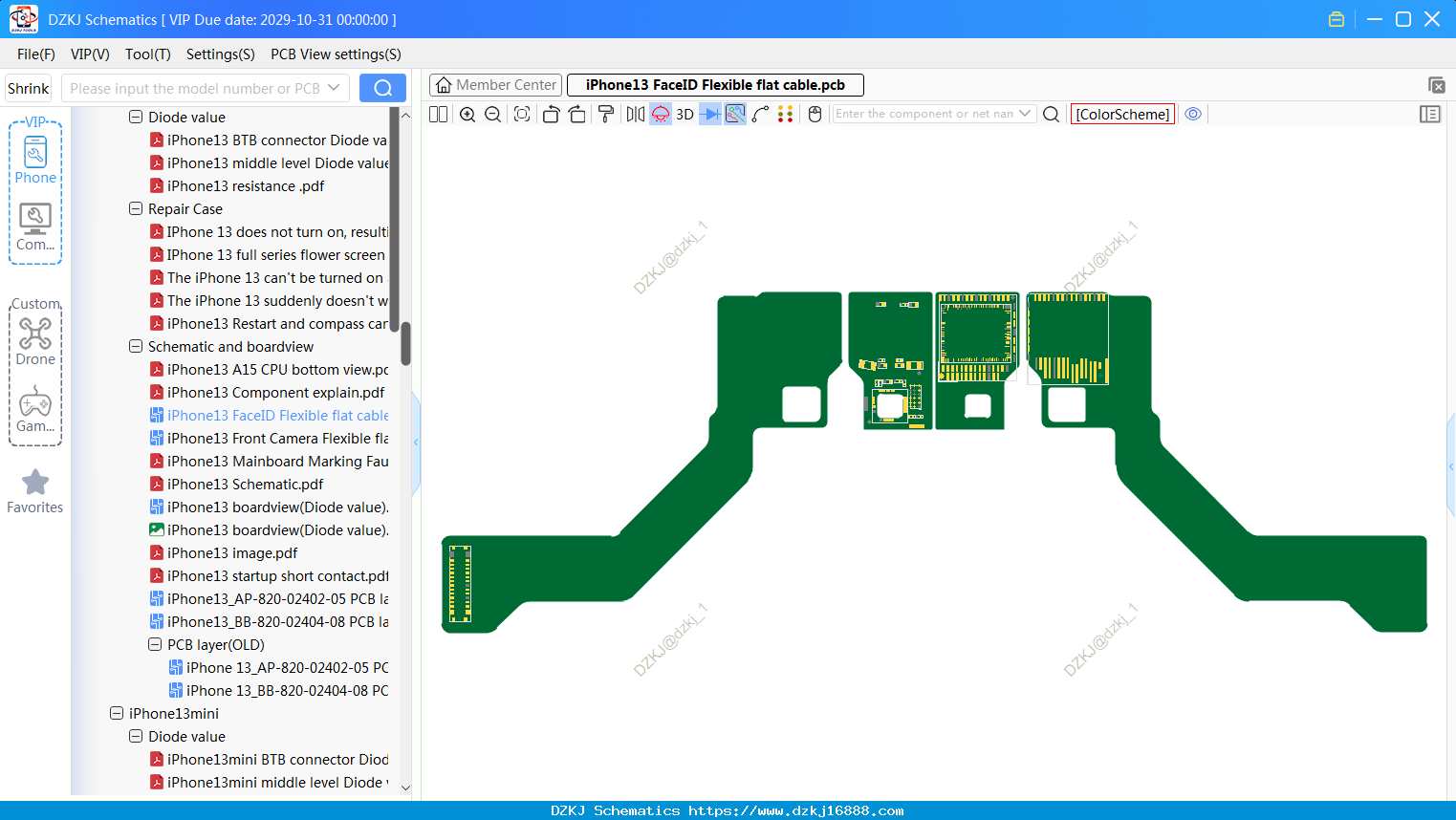Click the mirror flip board icon
Viewport: 1456px width, 820px height.
[x=636, y=115]
